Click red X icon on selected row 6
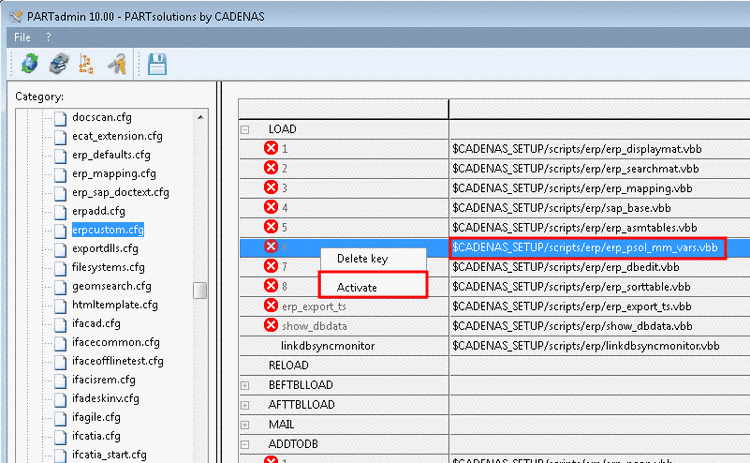750x463 pixels. (271, 246)
